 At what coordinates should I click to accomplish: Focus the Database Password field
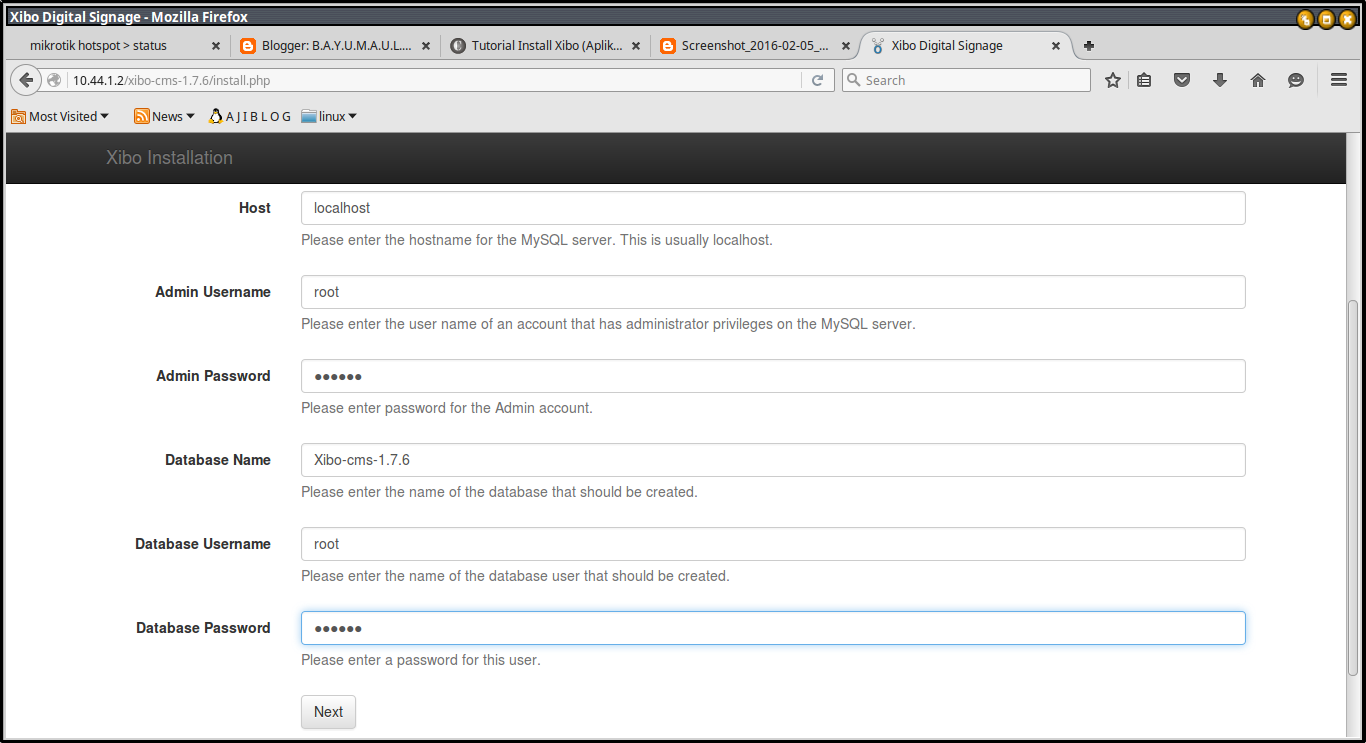click(x=773, y=628)
